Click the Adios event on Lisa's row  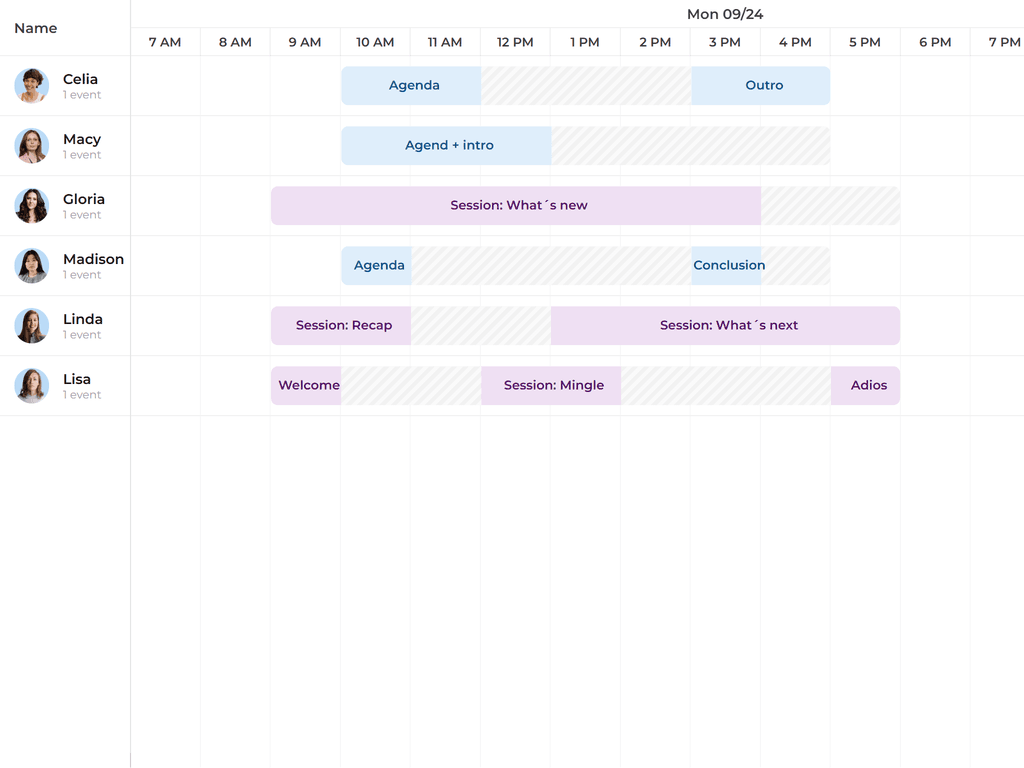click(x=866, y=385)
